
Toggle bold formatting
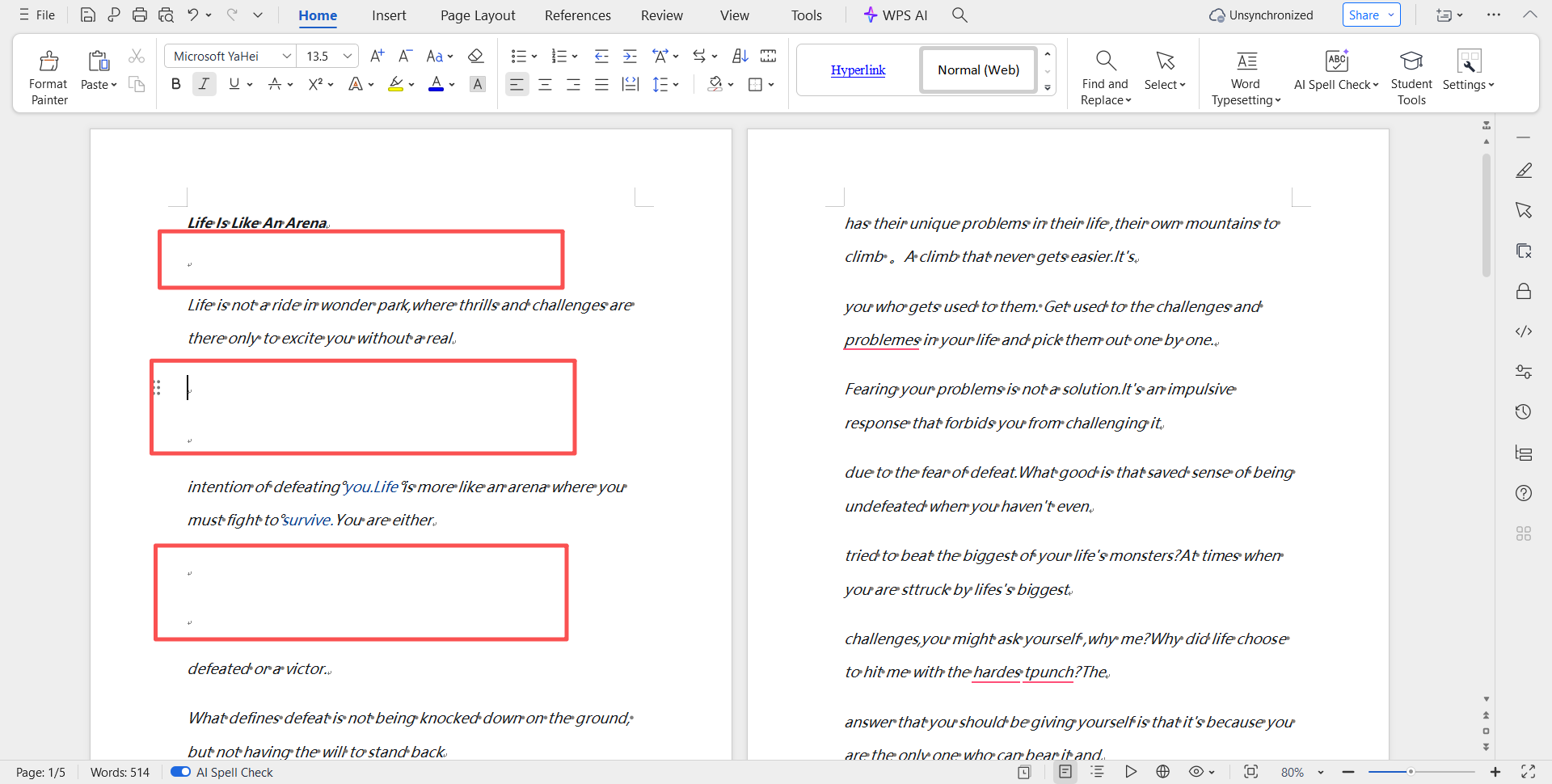(x=175, y=84)
